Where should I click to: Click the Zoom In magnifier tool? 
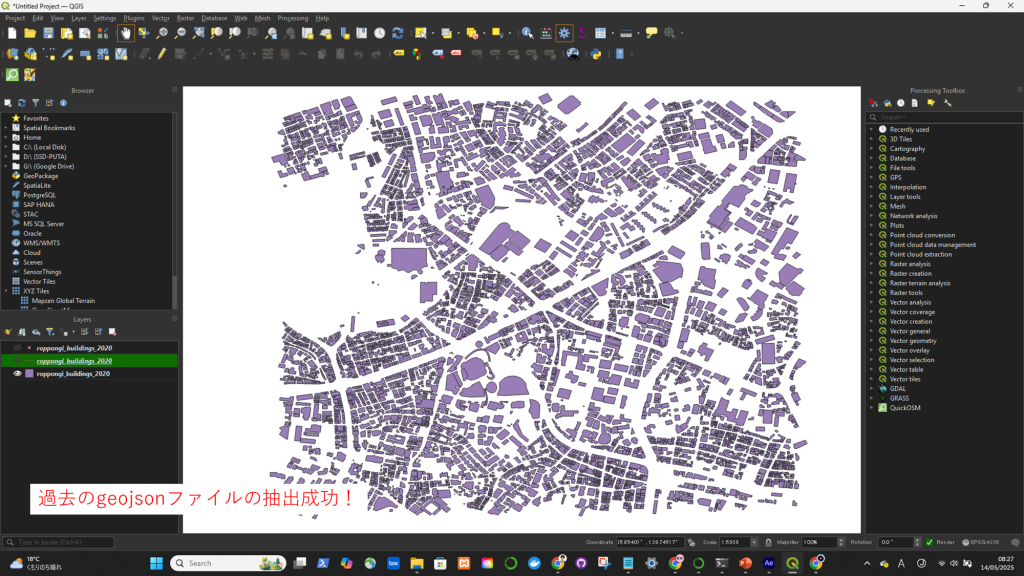(x=162, y=33)
